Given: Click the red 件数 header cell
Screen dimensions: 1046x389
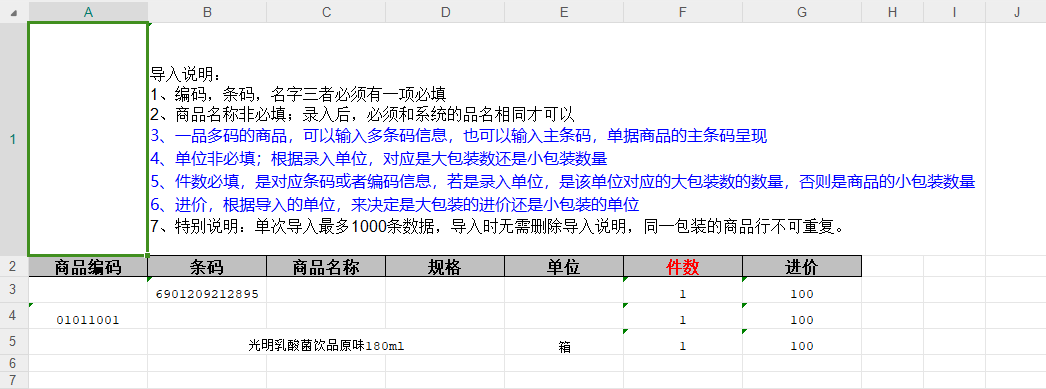Looking at the screenshot, I should point(683,267).
